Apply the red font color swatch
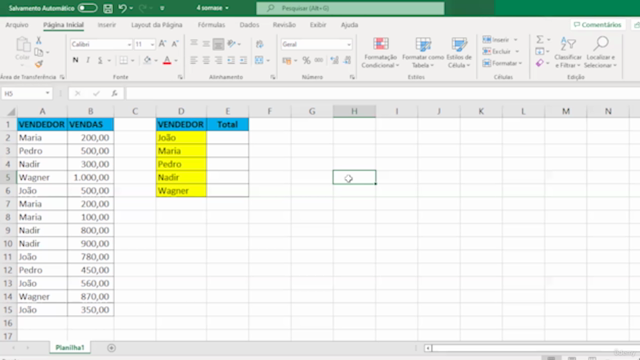640x360 pixels. [167, 60]
